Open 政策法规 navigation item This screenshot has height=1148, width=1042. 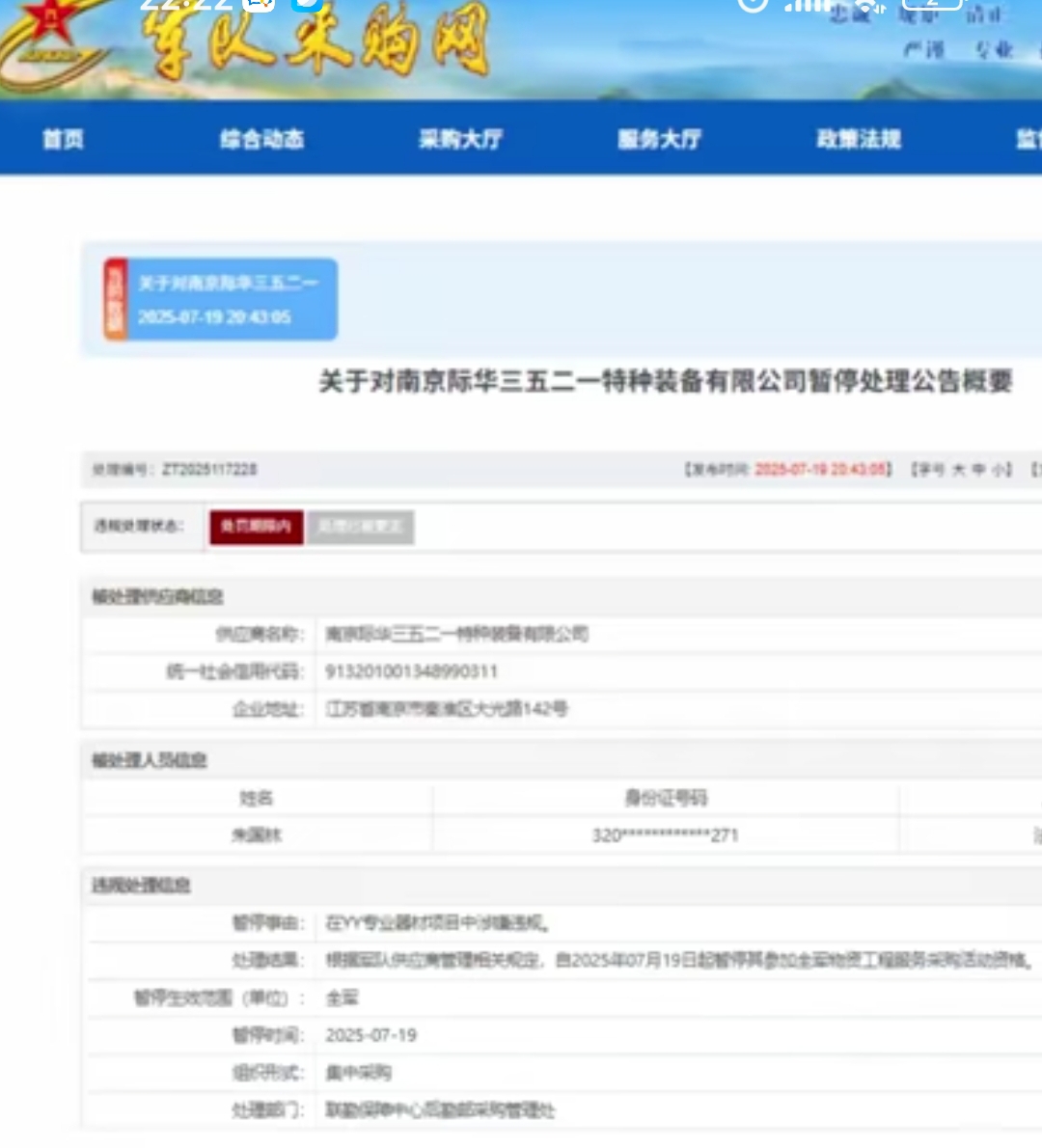859,139
